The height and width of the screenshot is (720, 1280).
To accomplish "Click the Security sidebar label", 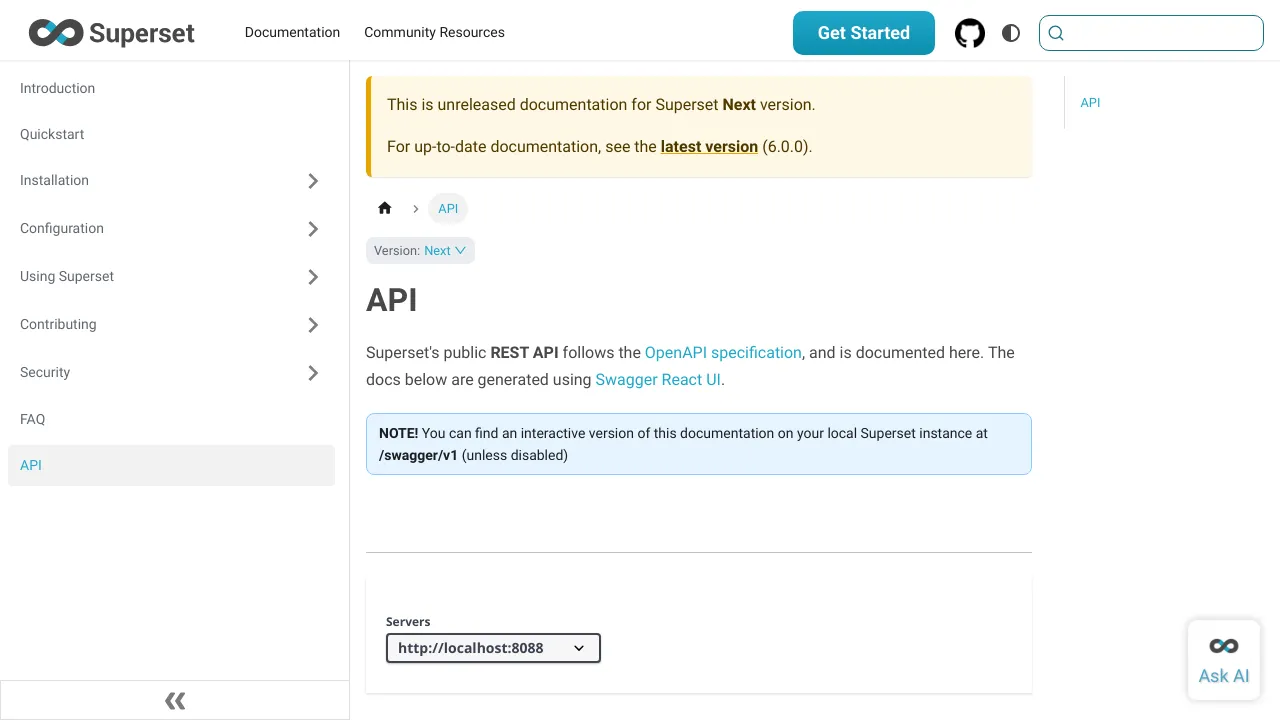I will click(45, 372).
